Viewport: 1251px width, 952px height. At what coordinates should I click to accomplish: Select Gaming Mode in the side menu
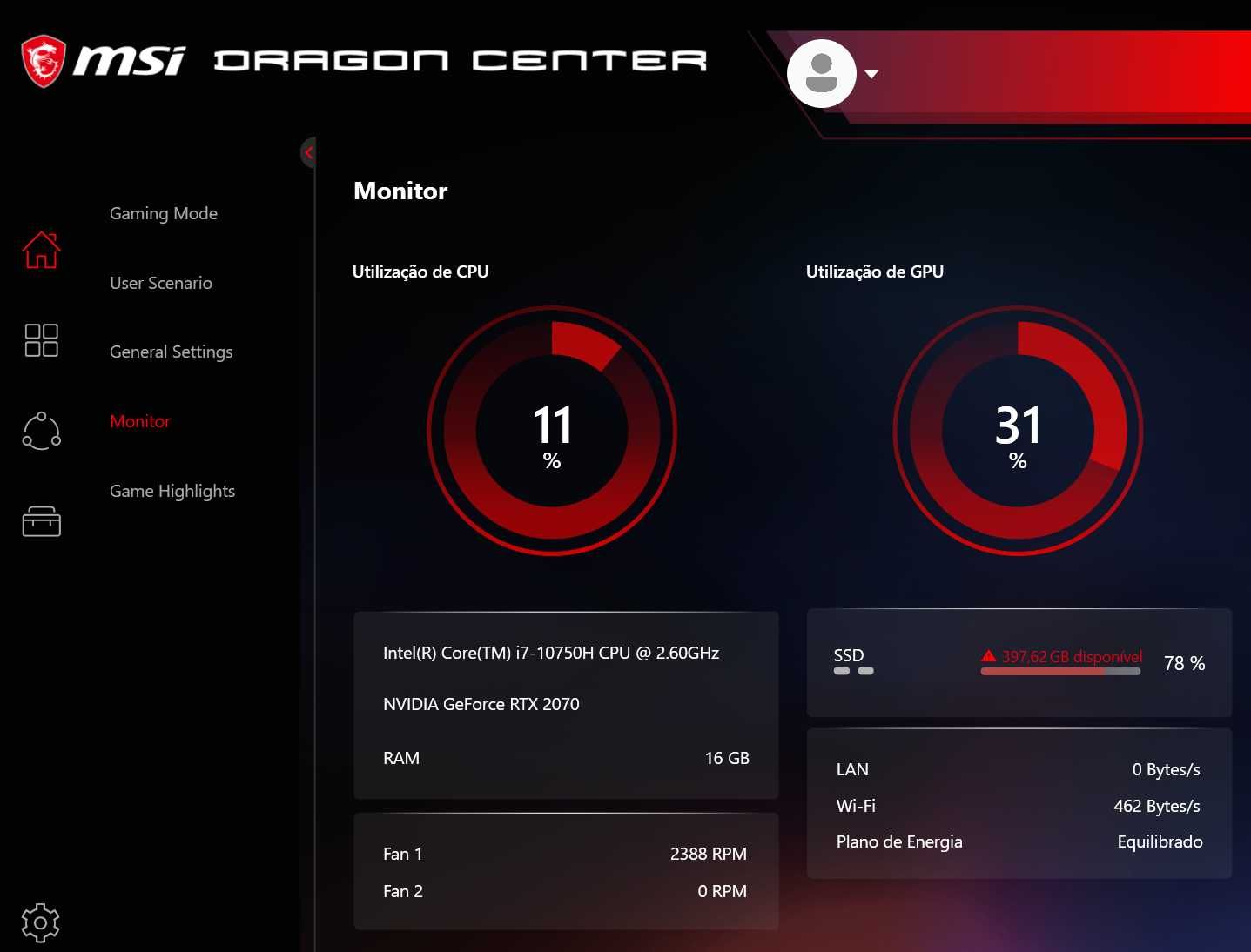click(164, 213)
